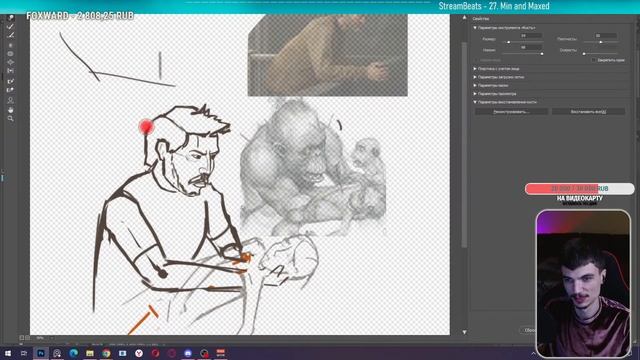Select the Bloat tool

11,62
